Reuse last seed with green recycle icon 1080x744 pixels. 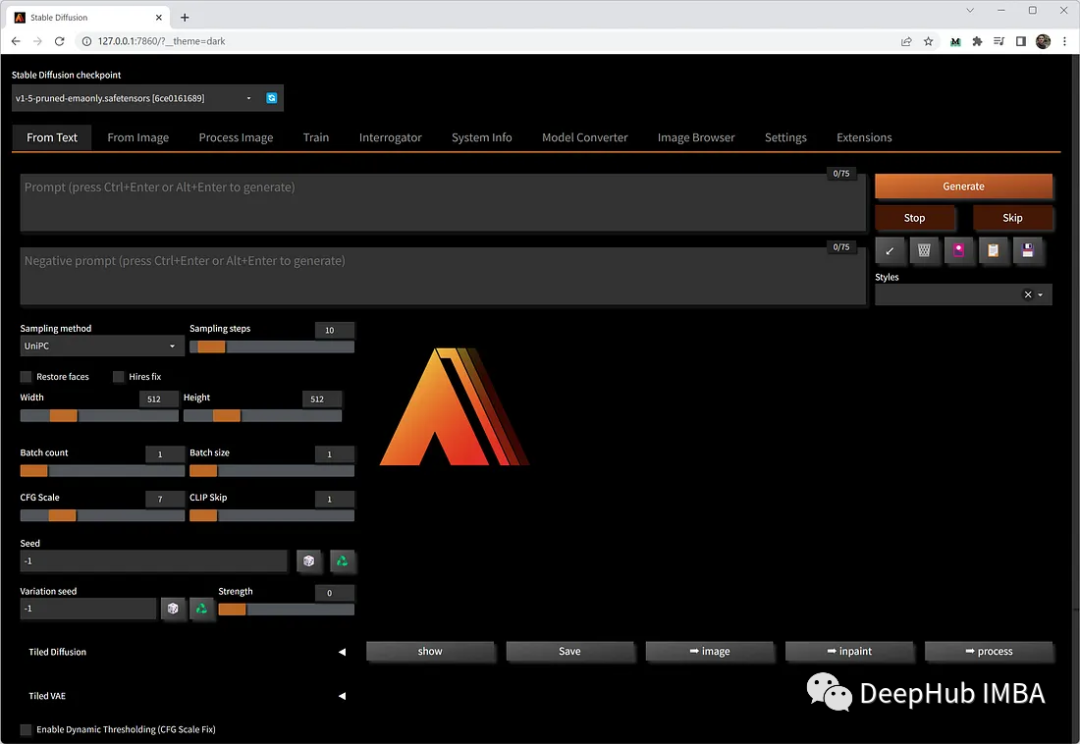coord(342,561)
